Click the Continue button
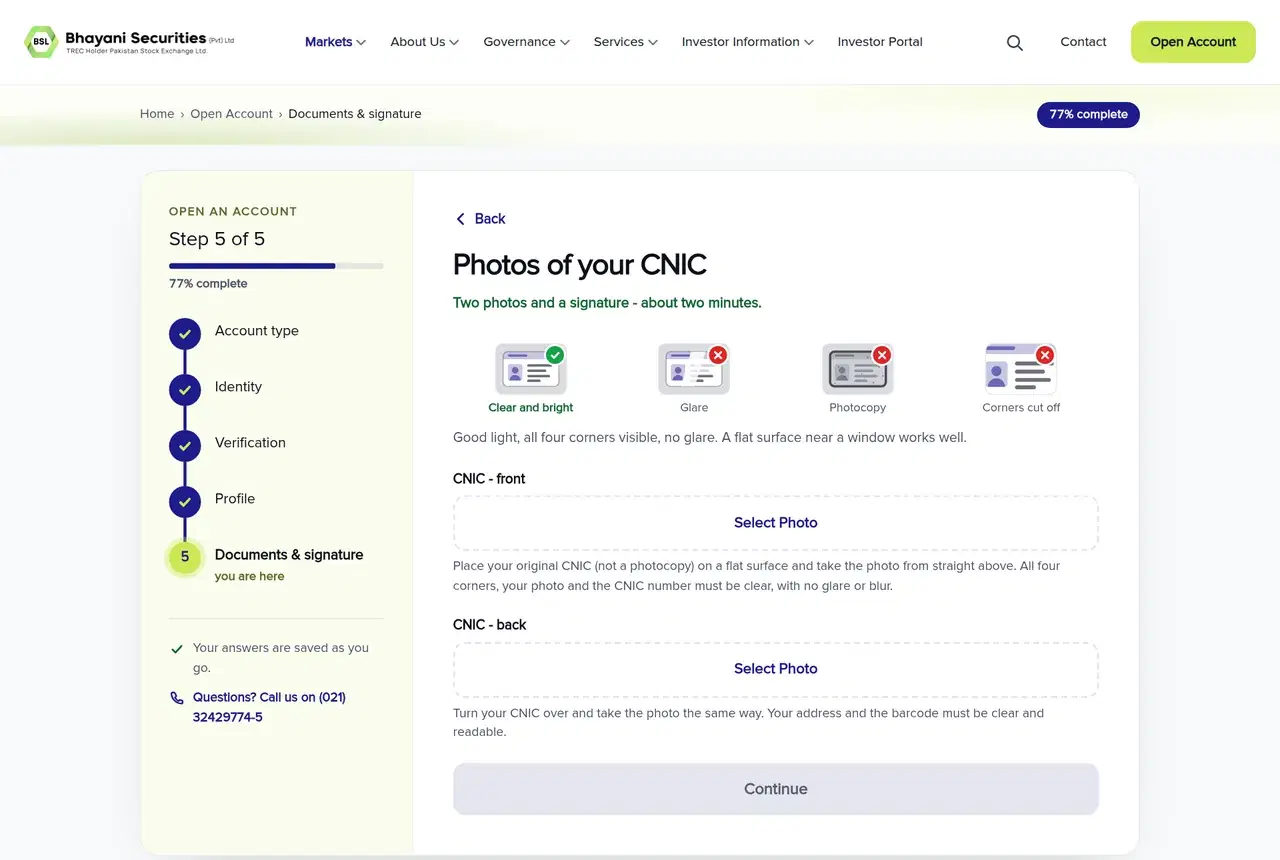This screenshot has height=860, width=1280. tap(776, 789)
